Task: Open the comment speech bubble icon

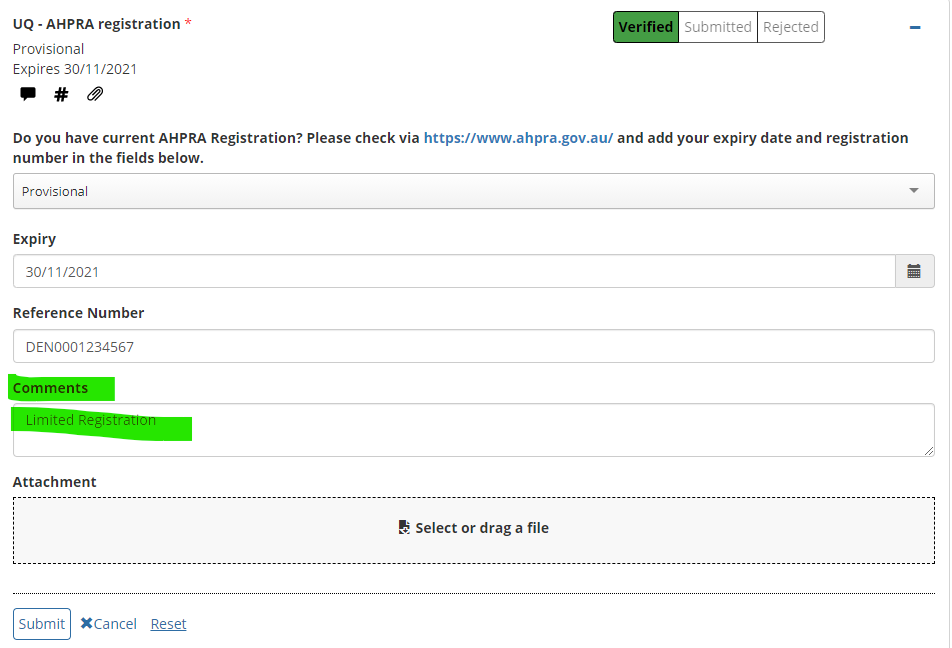Action: [28, 94]
